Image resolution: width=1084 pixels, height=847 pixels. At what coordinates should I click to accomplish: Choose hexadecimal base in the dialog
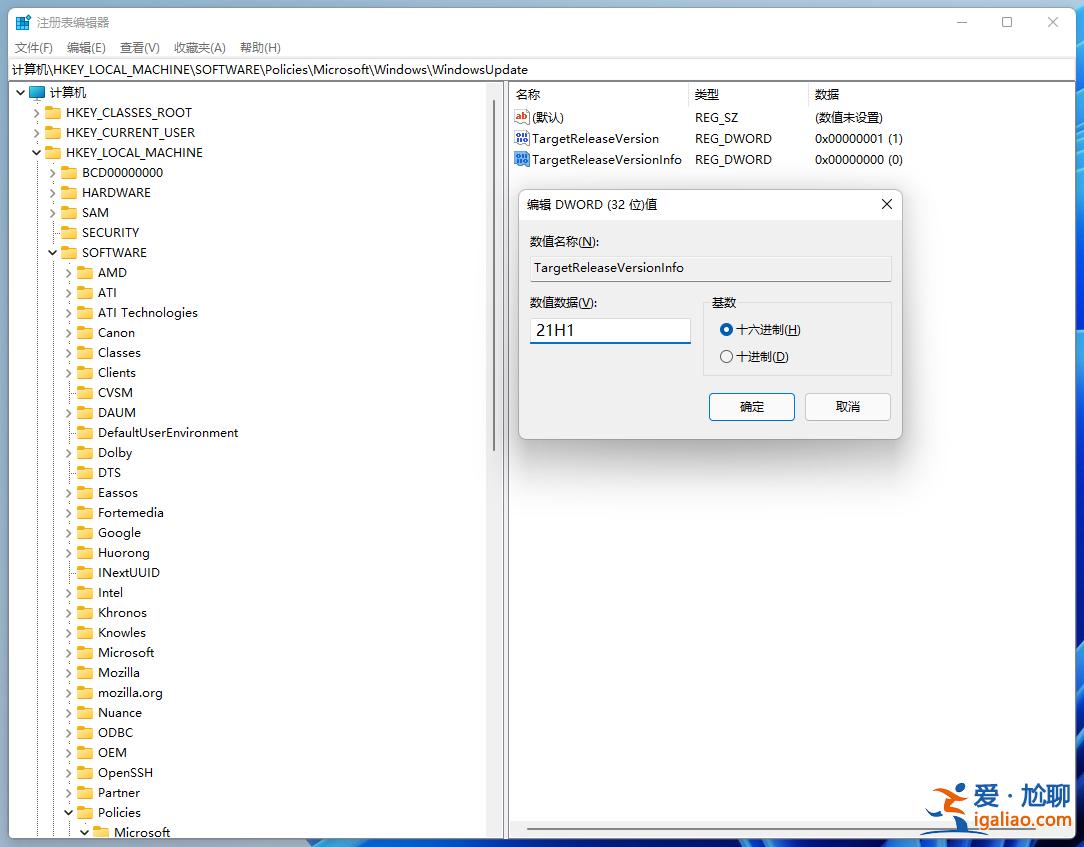point(726,330)
